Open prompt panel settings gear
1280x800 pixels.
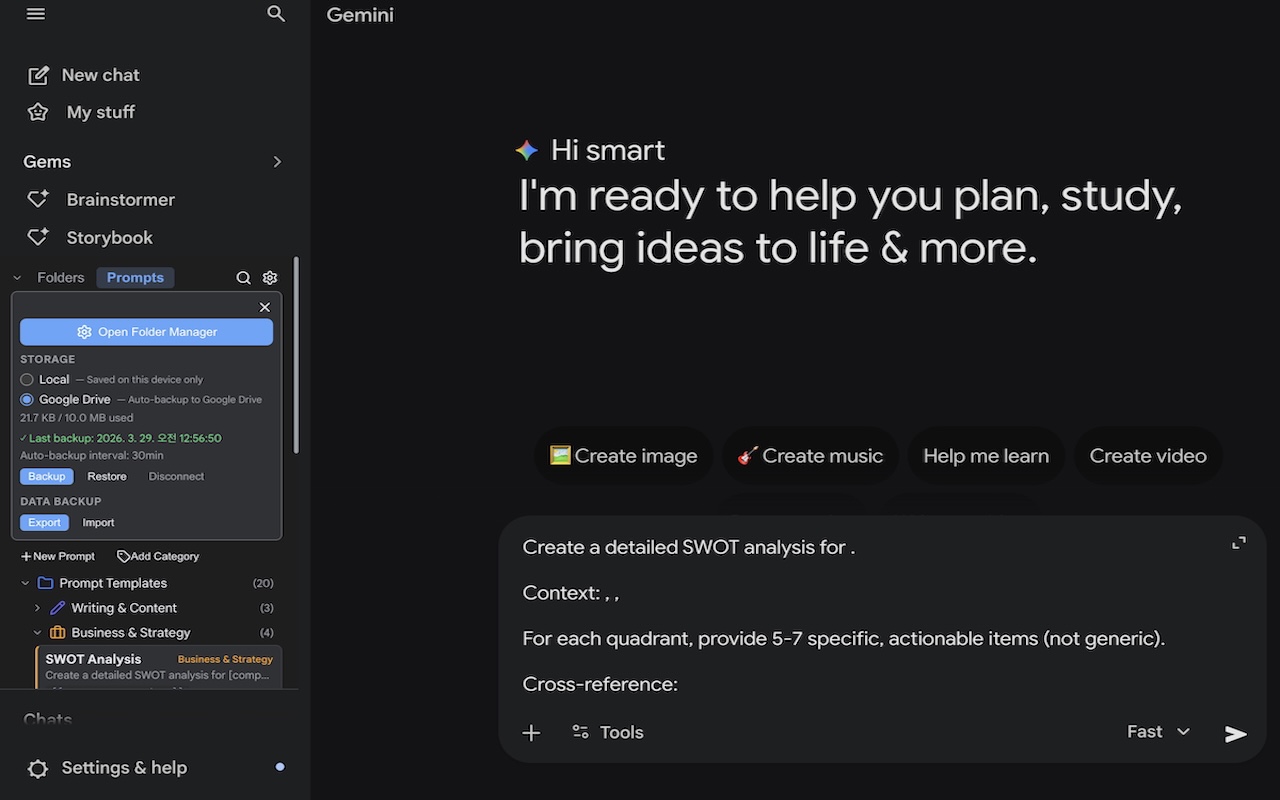269,277
